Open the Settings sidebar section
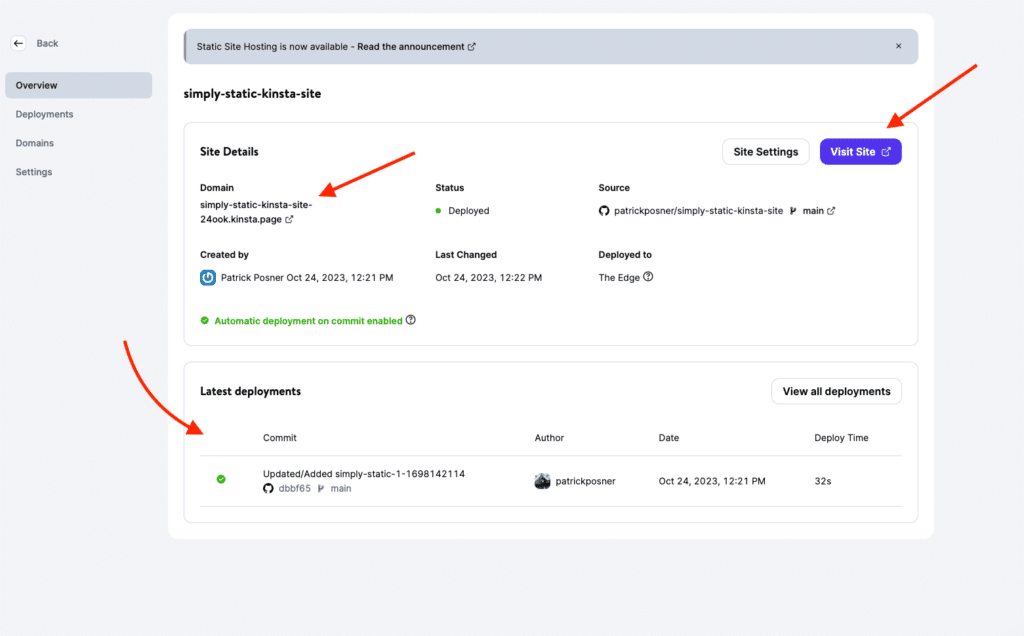 tap(34, 172)
